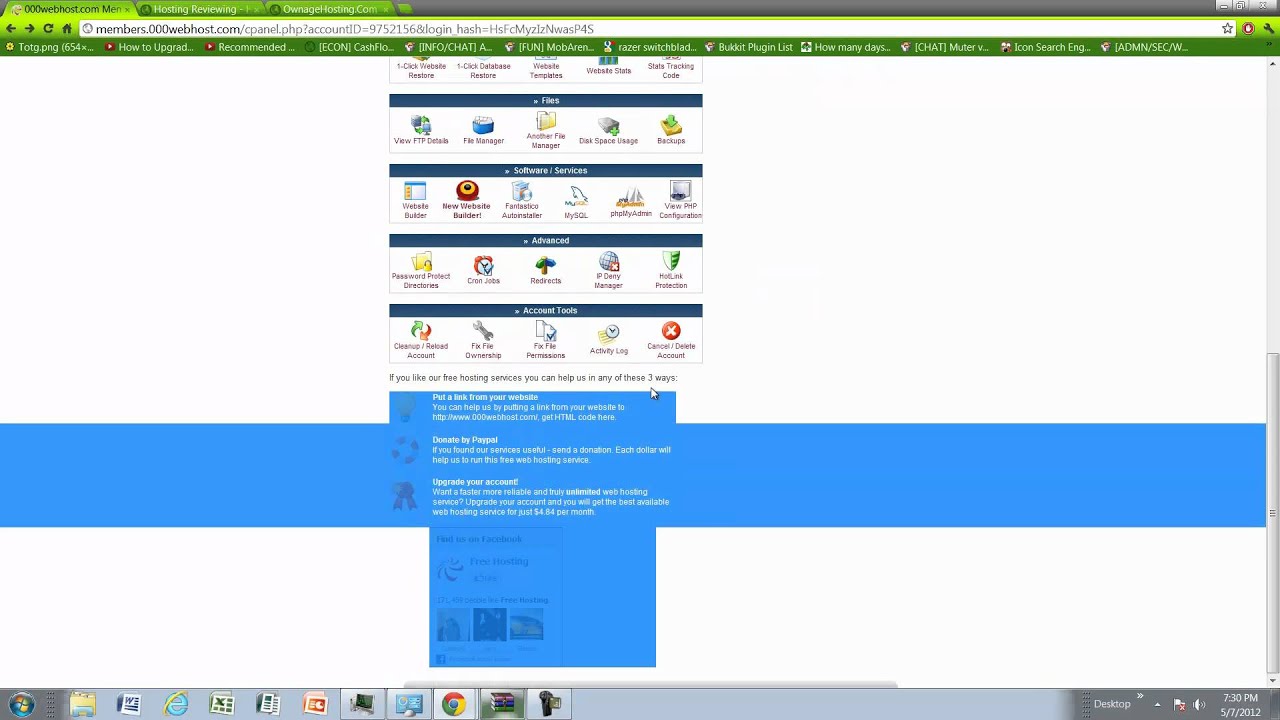The height and width of the screenshot is (720, 1280).
Task: Open the system tray volume control
Action: (x=1199, y=704)
